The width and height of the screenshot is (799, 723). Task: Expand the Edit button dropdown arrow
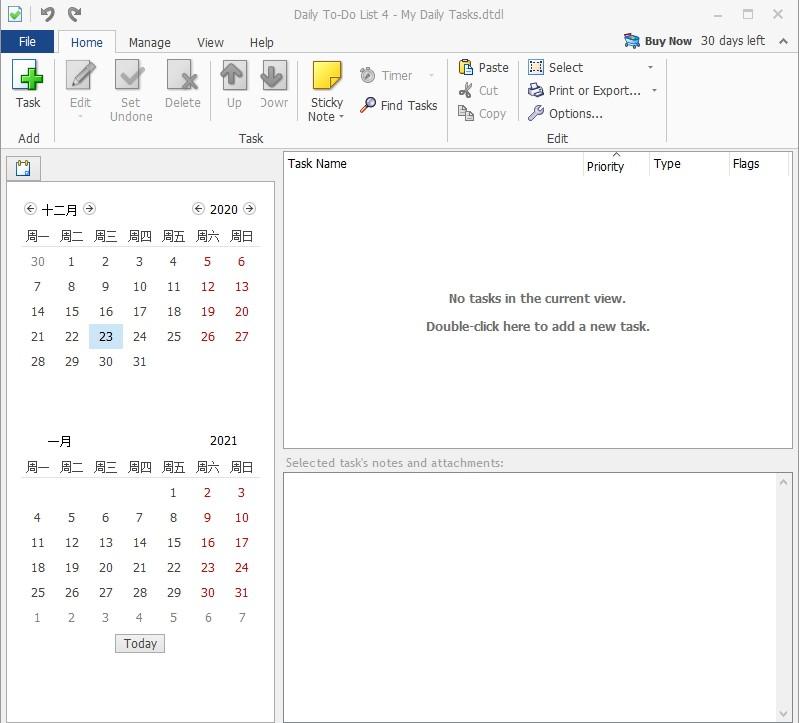click(x=81, y=117)
